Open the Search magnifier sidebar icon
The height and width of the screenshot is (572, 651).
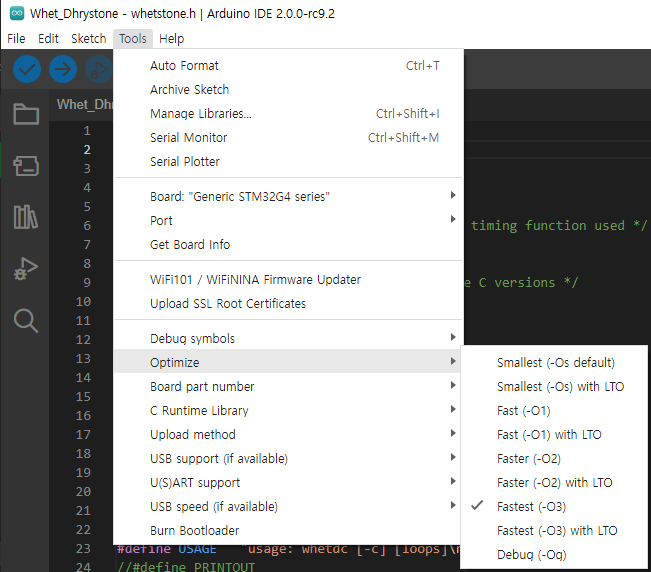pos(26,320)
